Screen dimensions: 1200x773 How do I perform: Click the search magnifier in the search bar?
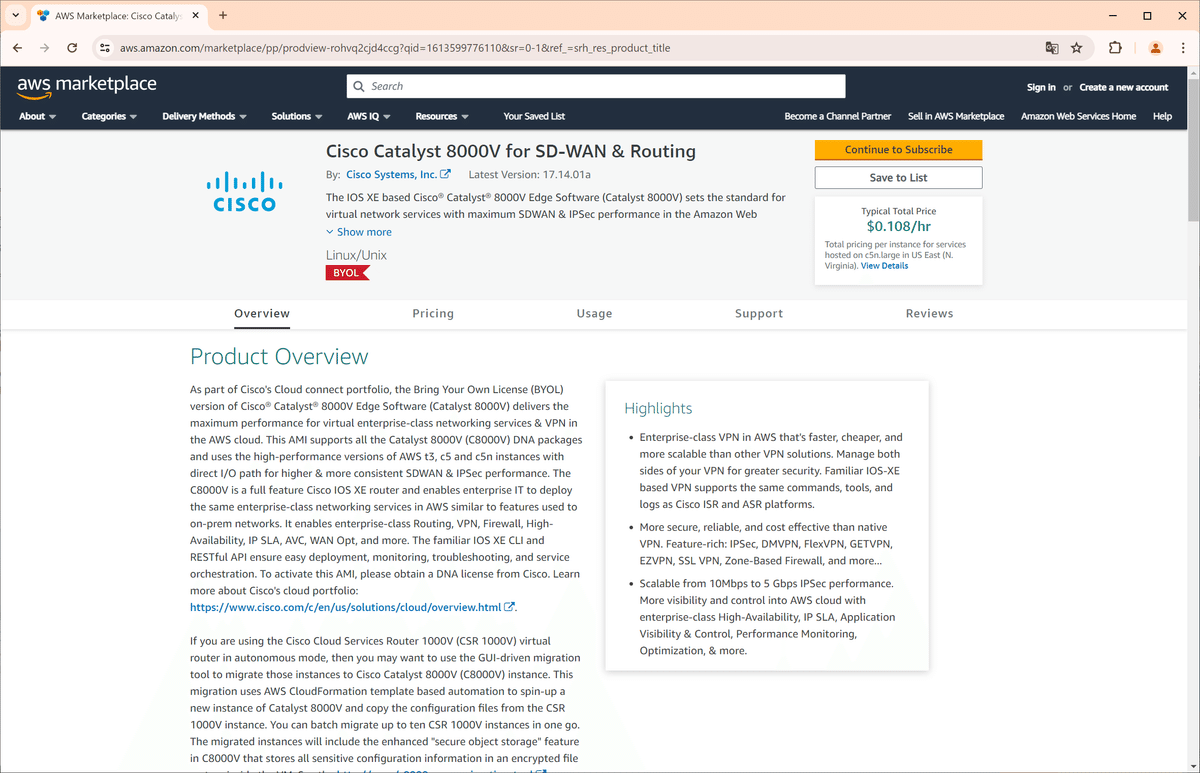359,86
